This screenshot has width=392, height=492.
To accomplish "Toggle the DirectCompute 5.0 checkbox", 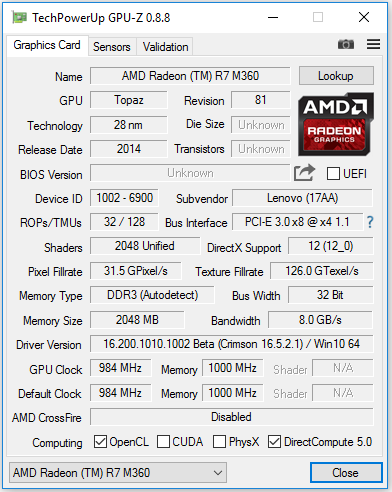I will coord(274,441).
